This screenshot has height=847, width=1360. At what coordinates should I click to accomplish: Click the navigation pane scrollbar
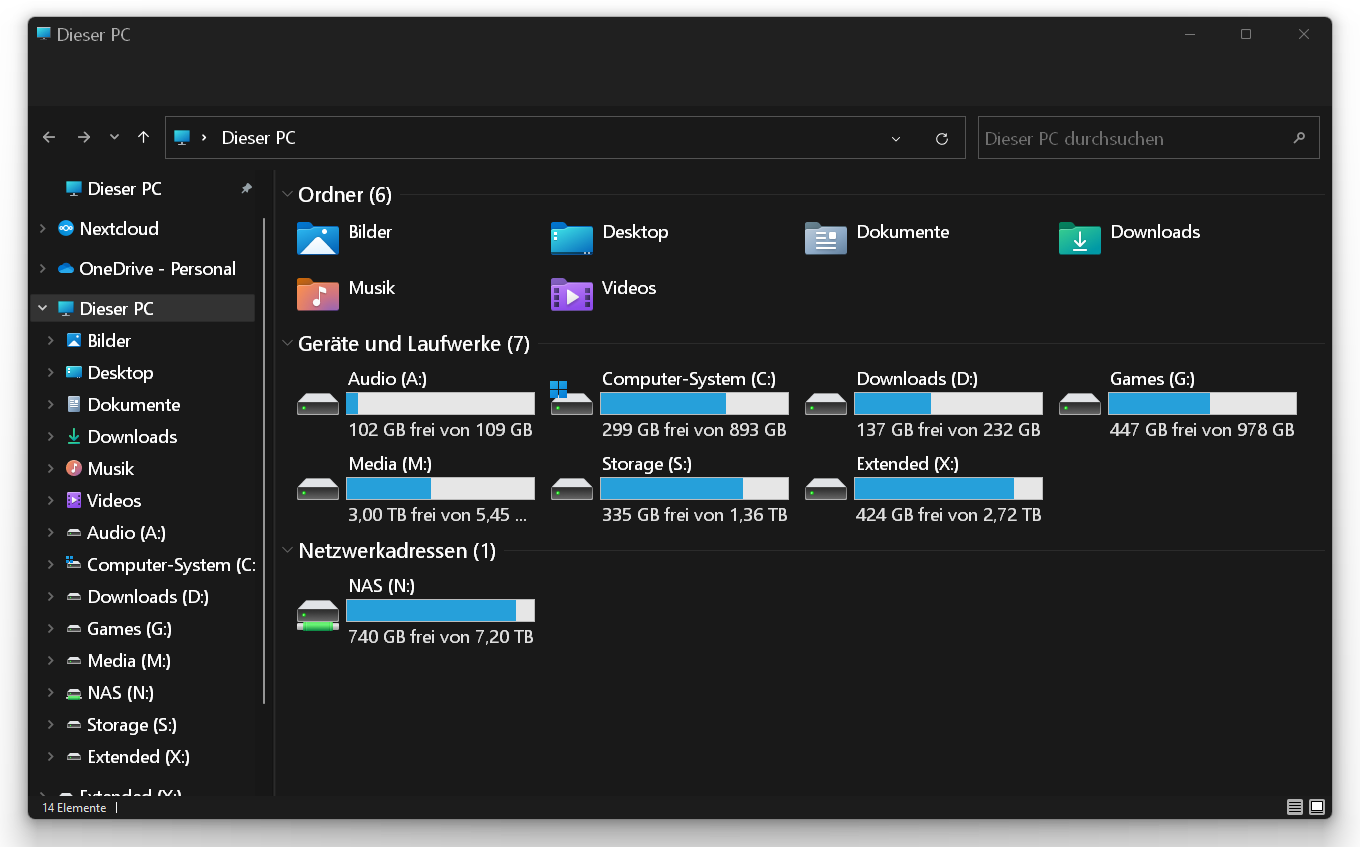coord(264,460)
